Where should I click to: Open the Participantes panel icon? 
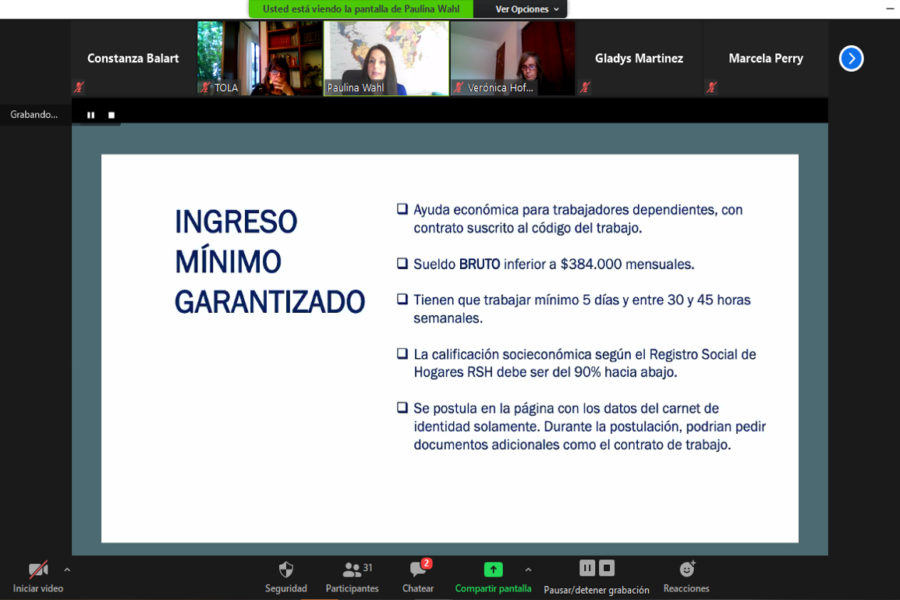[351, 570]
